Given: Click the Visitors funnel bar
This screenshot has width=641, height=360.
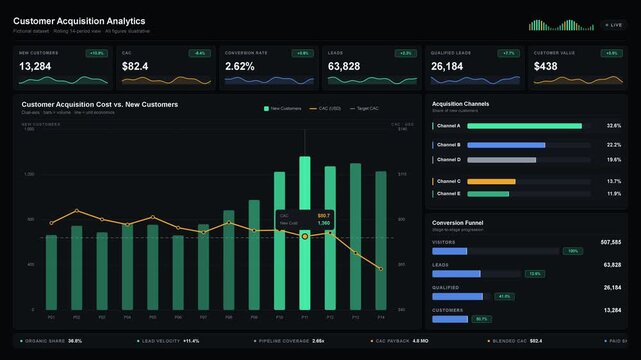Looking at the screenshot, I should [450, 251].
